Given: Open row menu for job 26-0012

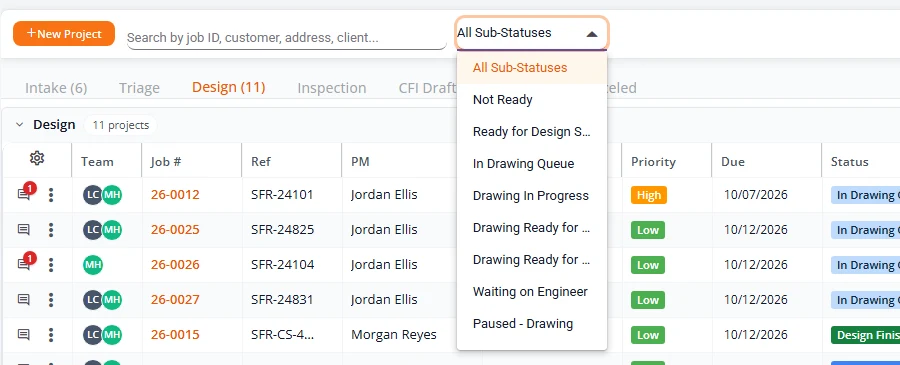Looking at the screenshot, I should pos(51,195).
